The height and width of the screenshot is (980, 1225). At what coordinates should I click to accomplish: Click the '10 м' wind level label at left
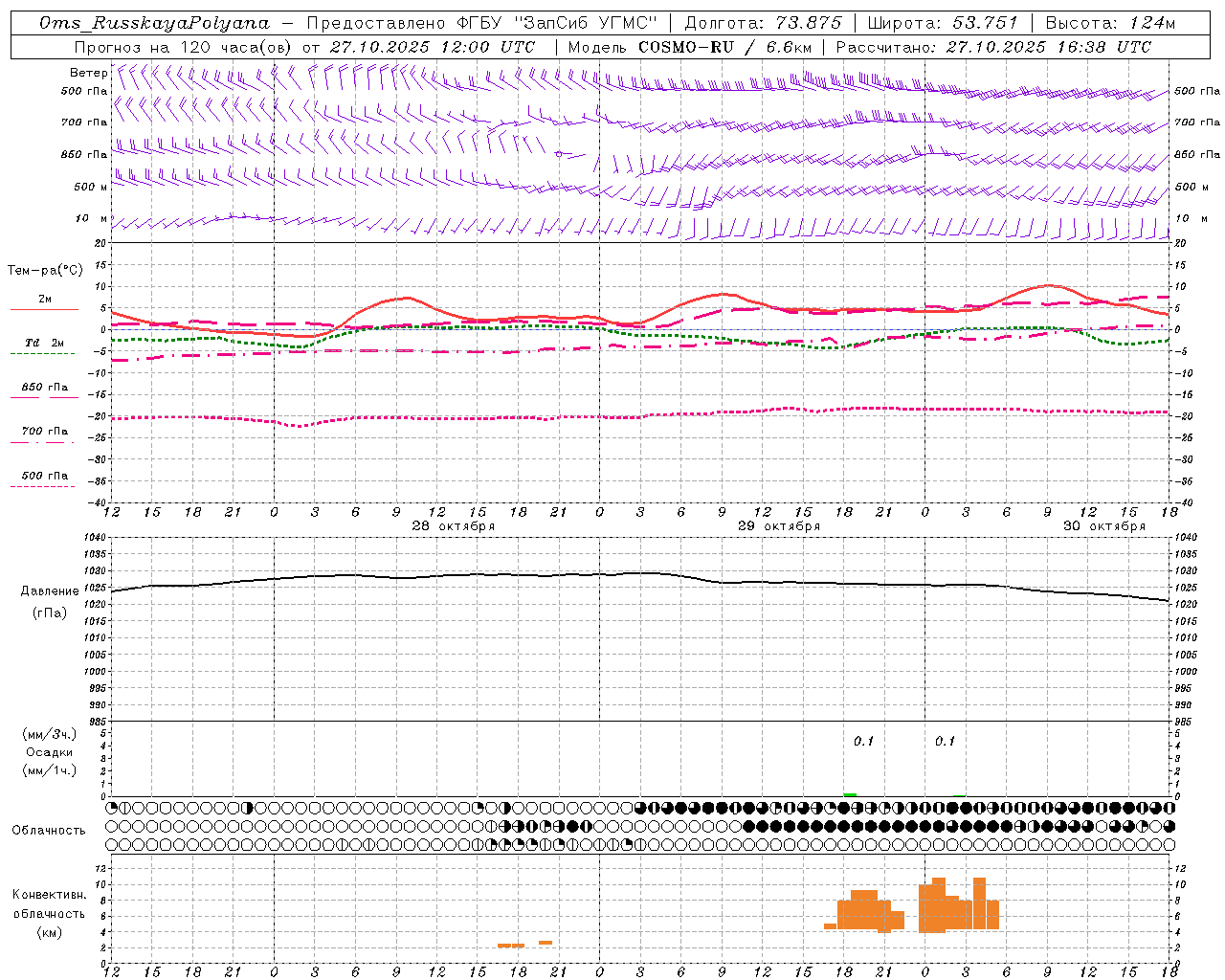coord(91,218)
